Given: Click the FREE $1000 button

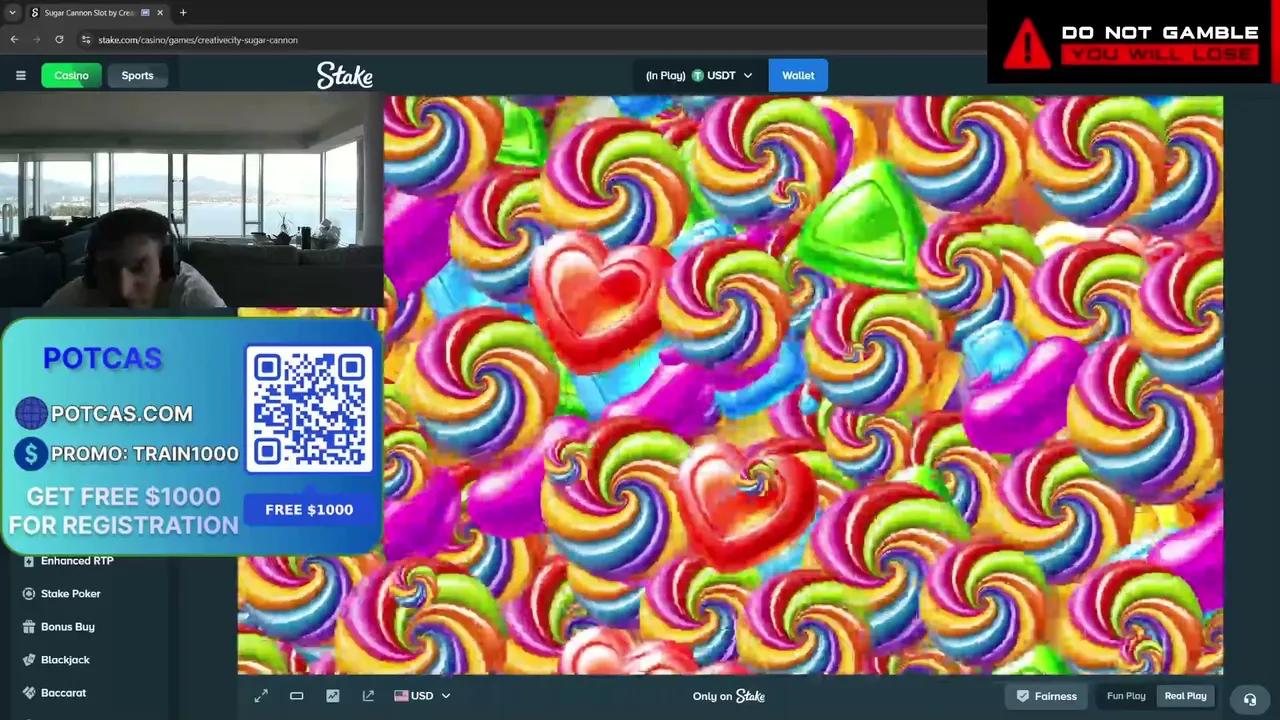Looking at the screenshot, I should [309, 510].
